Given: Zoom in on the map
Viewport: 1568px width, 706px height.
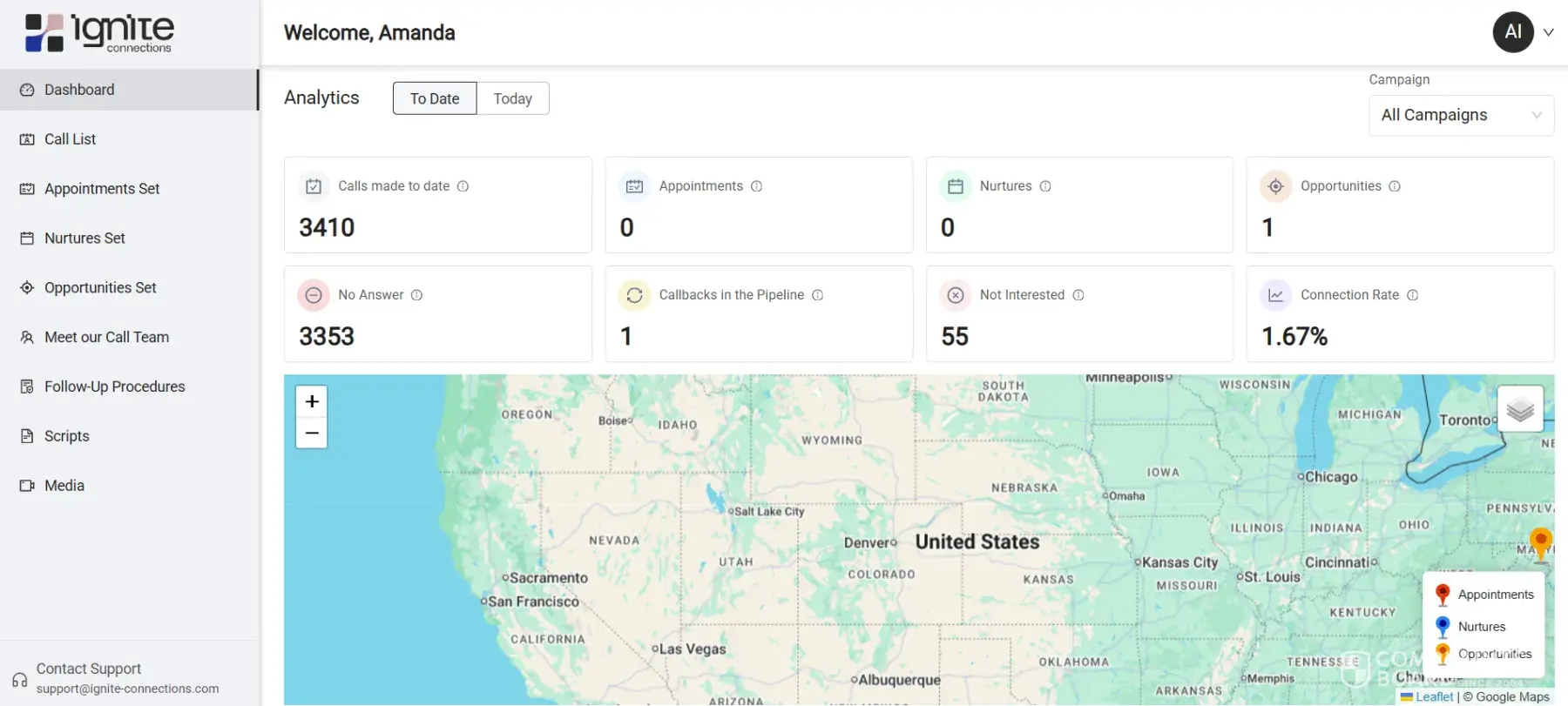Looking at the screenshot, I should (312, 401).
